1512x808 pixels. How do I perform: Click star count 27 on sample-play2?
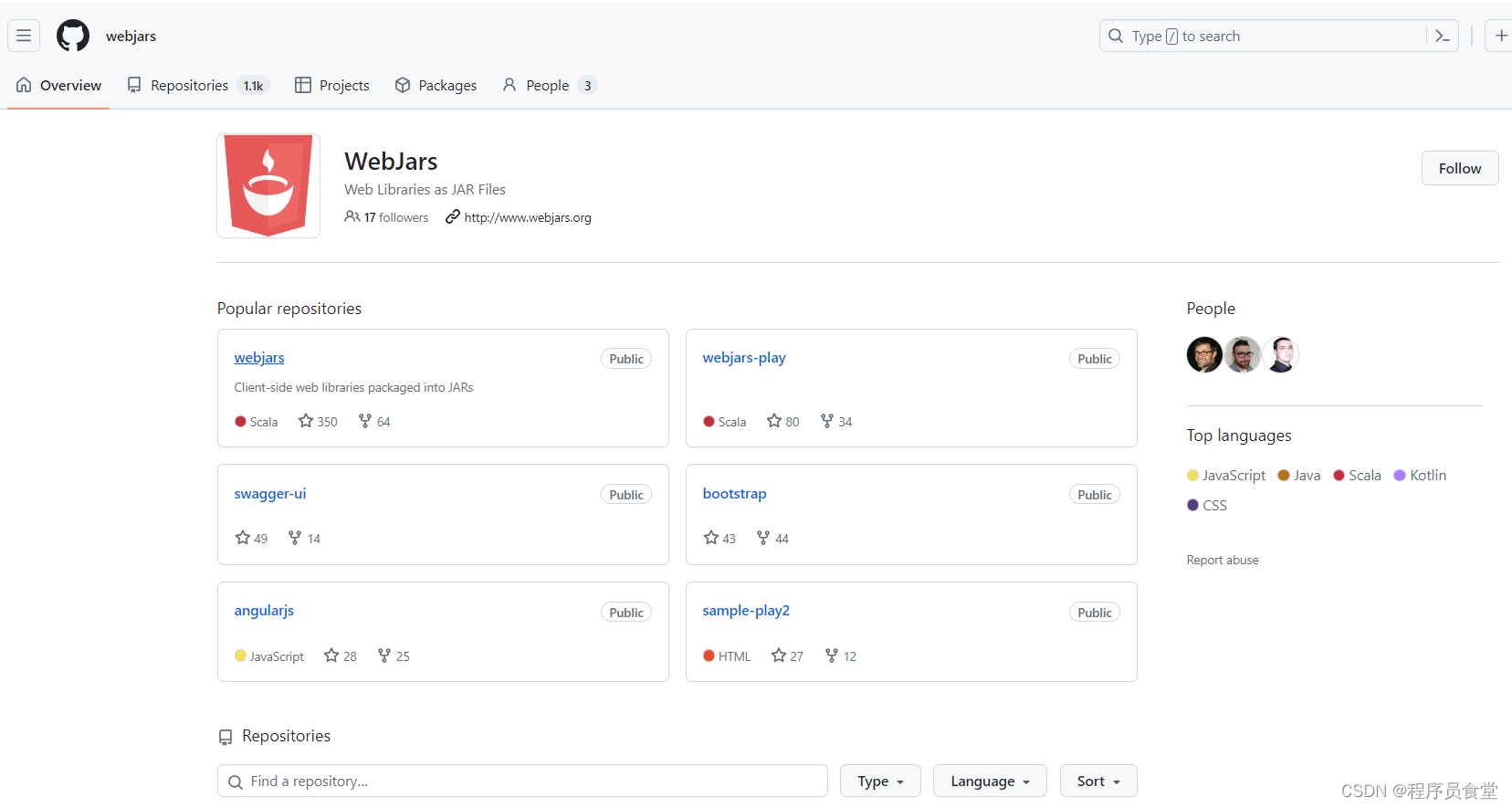coord(787,656)
